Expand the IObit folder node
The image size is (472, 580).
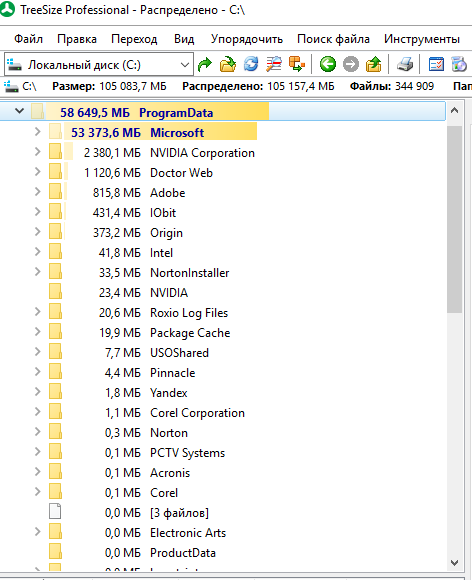coord(37,211)
